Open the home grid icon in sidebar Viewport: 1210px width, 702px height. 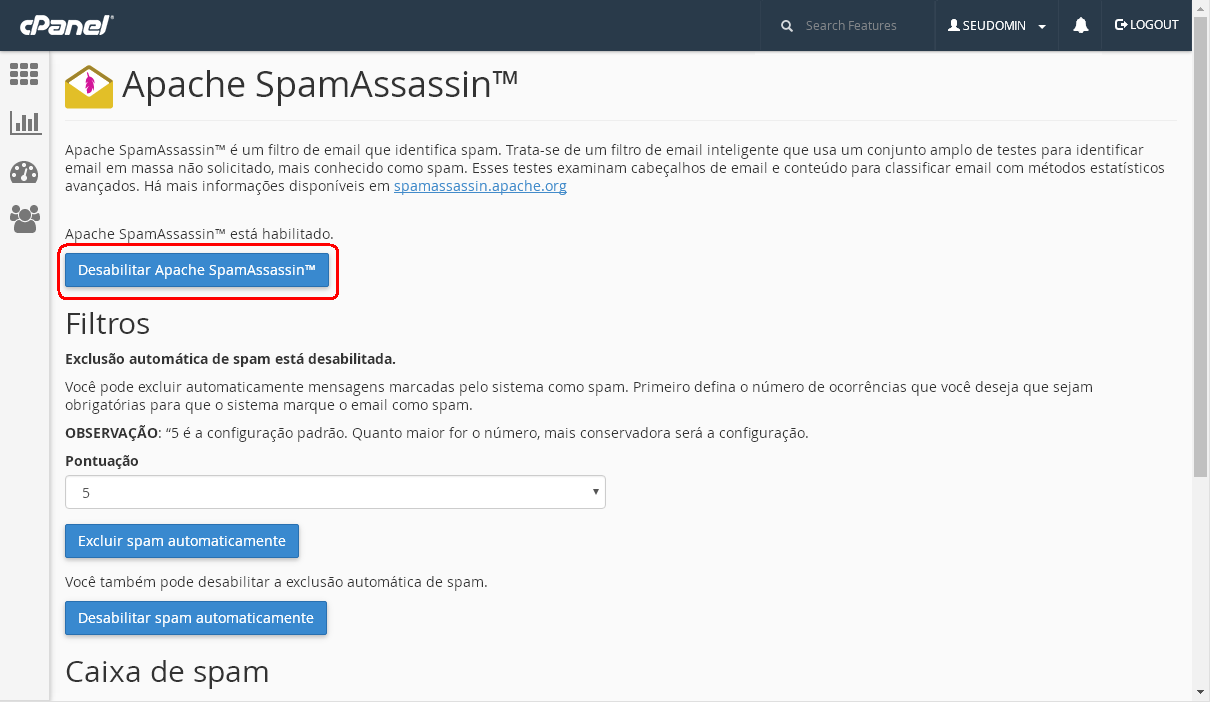pyautogui.click(x=24, y=73)
